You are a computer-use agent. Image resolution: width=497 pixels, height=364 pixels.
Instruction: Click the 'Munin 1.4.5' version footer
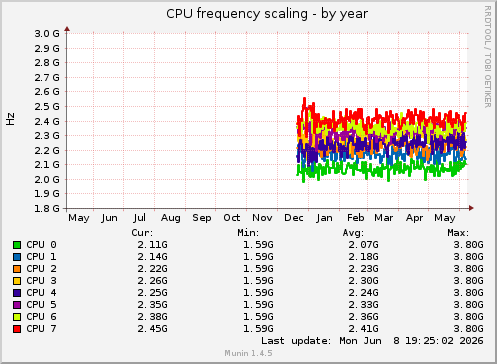pyautogui.click(x=248, y=353)
